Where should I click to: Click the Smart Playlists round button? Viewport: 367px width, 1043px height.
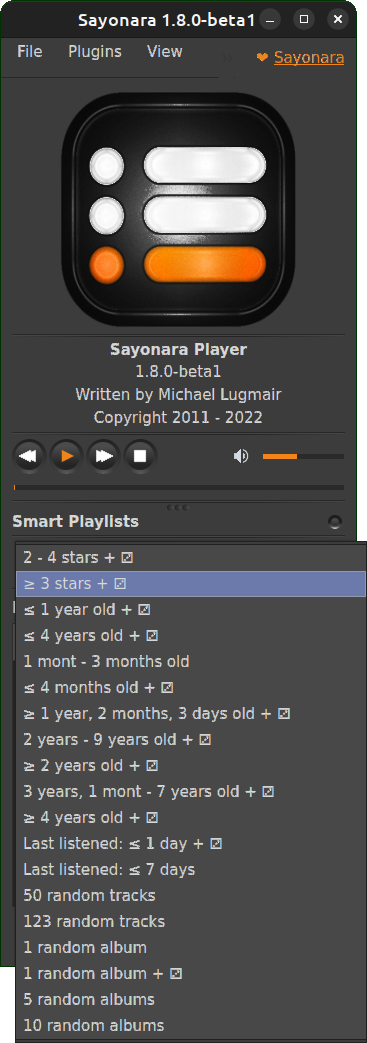(336, 522)
